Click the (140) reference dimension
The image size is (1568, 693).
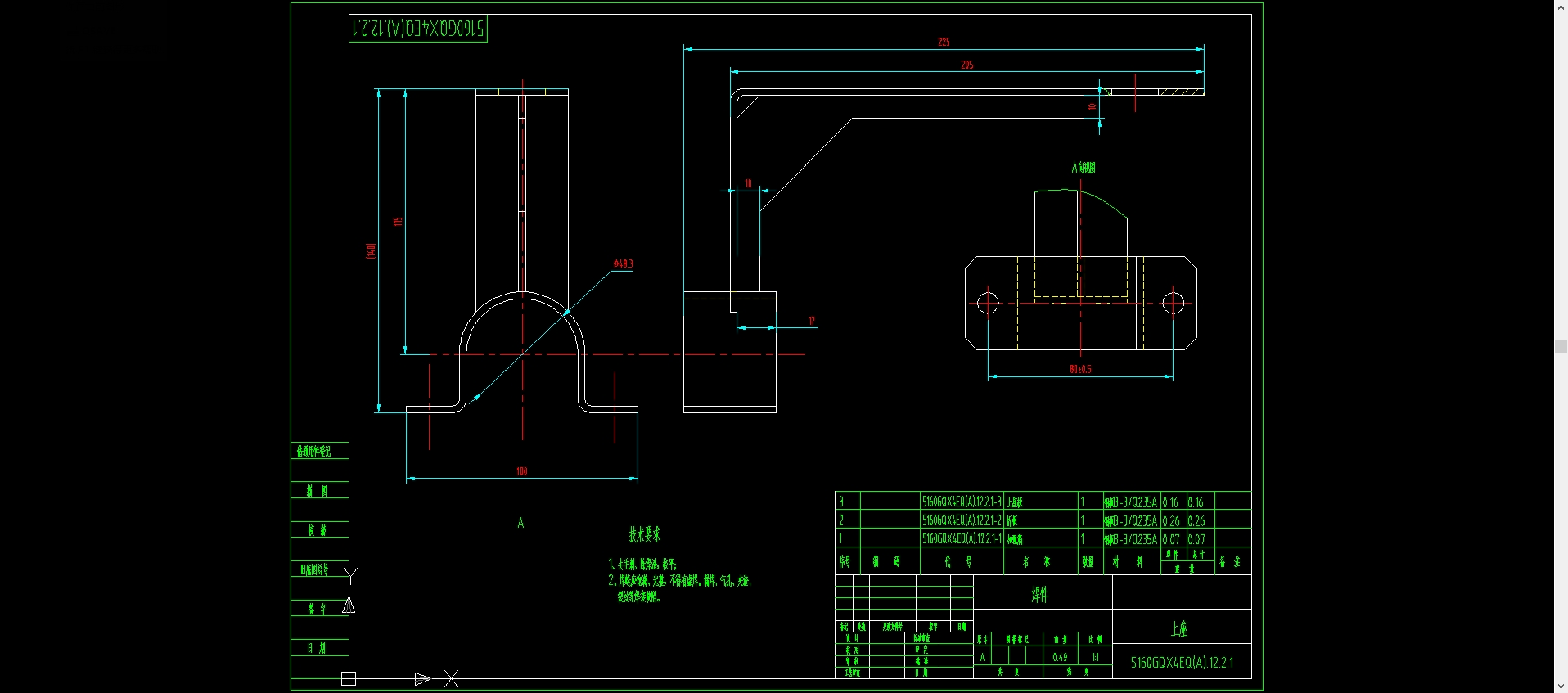pyautogui.click(x=371, y=250)
